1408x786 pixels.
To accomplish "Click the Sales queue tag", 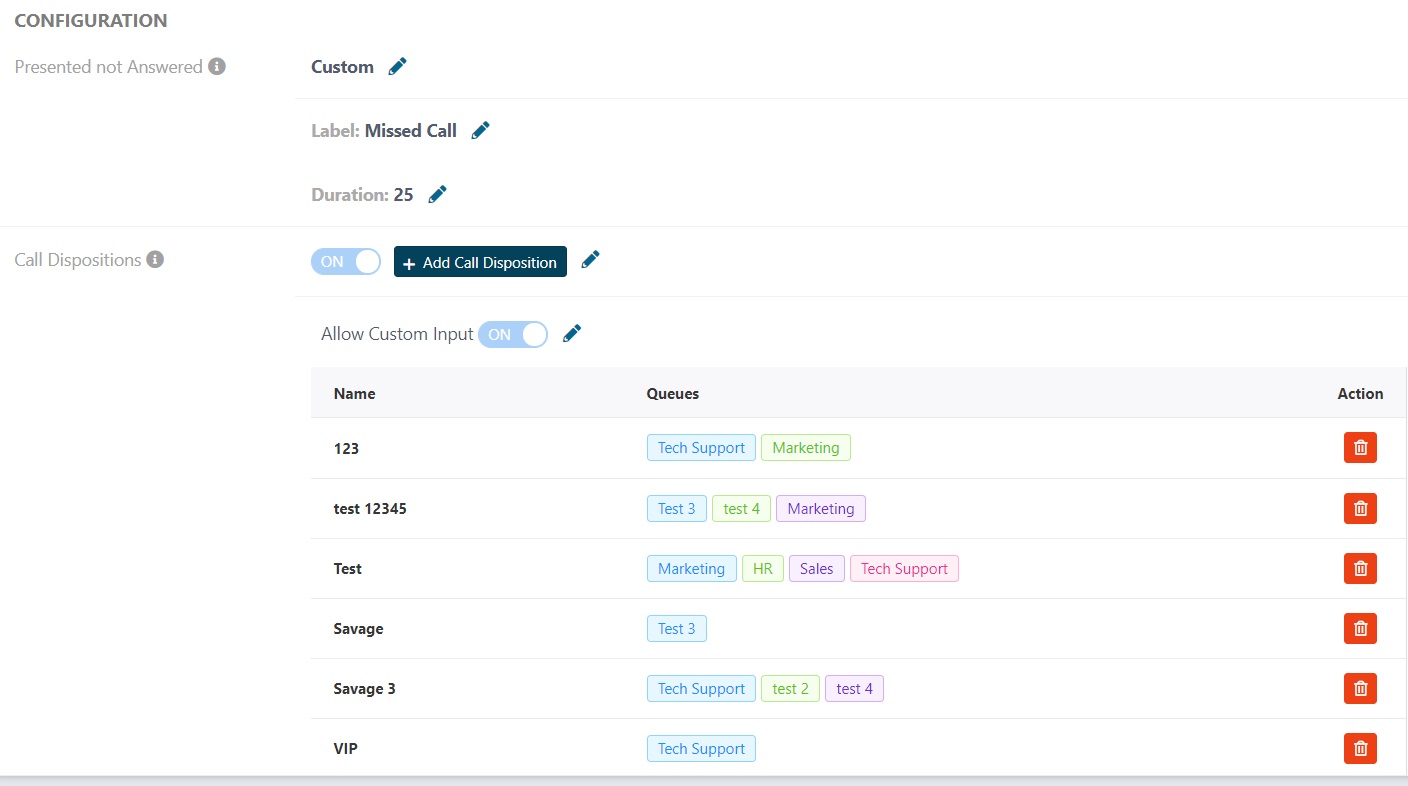I will coord(817,568).
